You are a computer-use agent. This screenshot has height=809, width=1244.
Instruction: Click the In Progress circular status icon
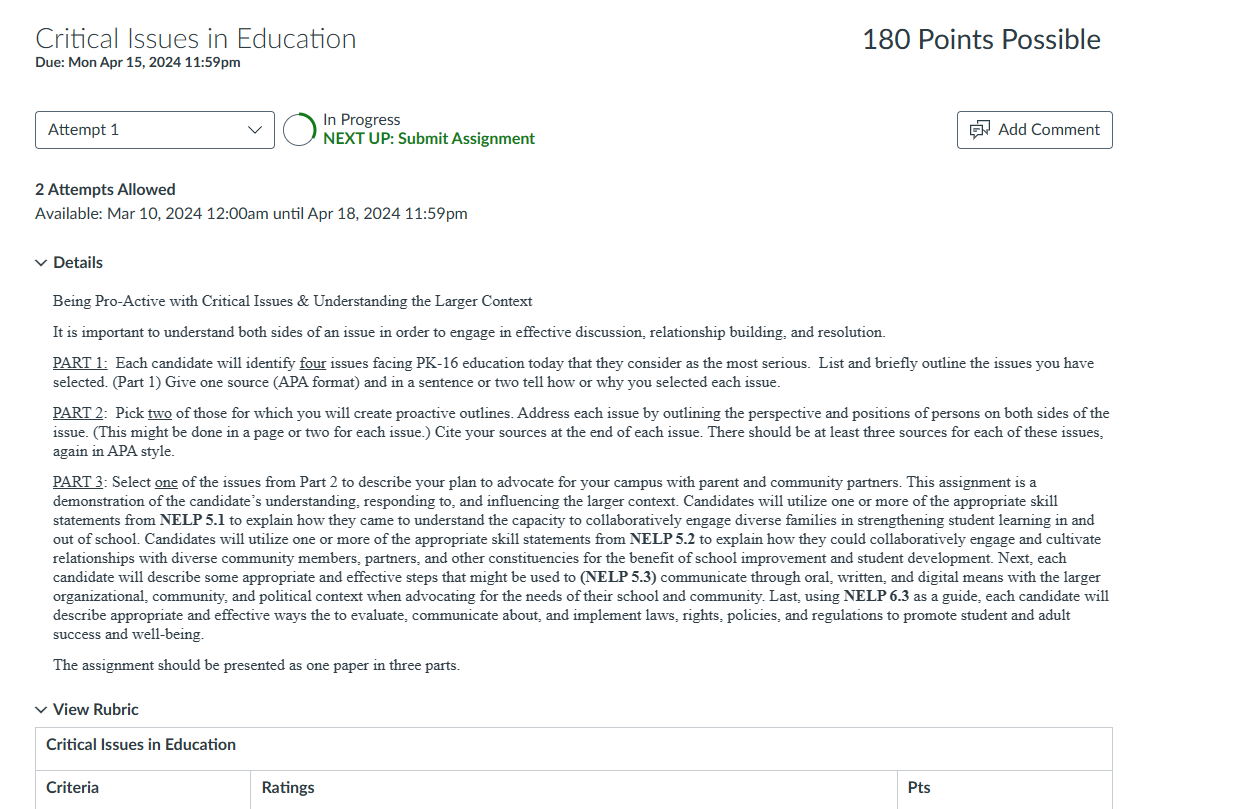click(x=300, y=130)
